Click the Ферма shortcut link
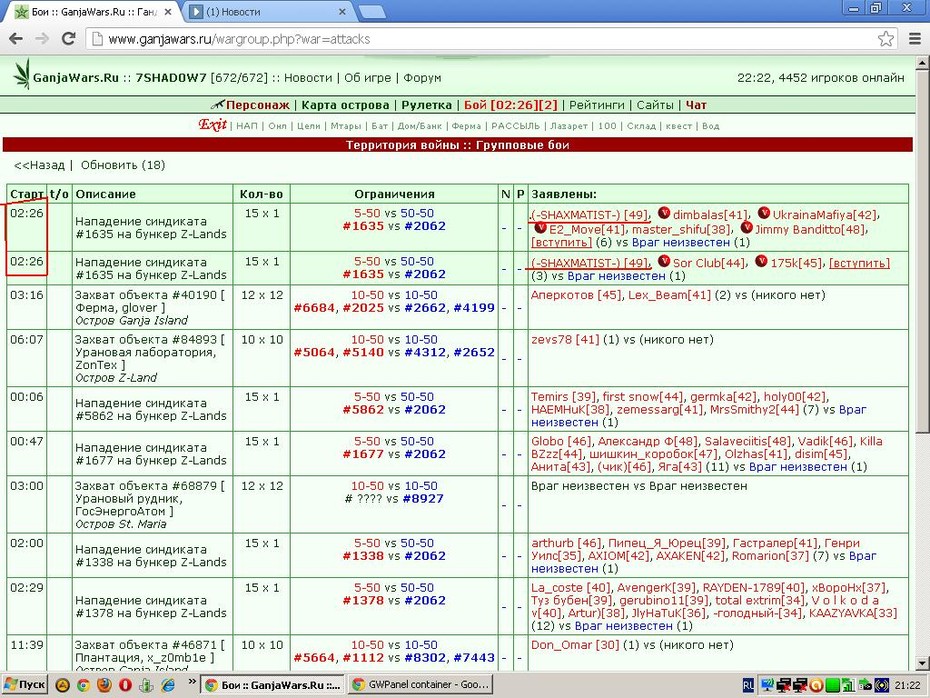Image resolution: width=930 pixels, height=698 pixels. click(466, 126)
